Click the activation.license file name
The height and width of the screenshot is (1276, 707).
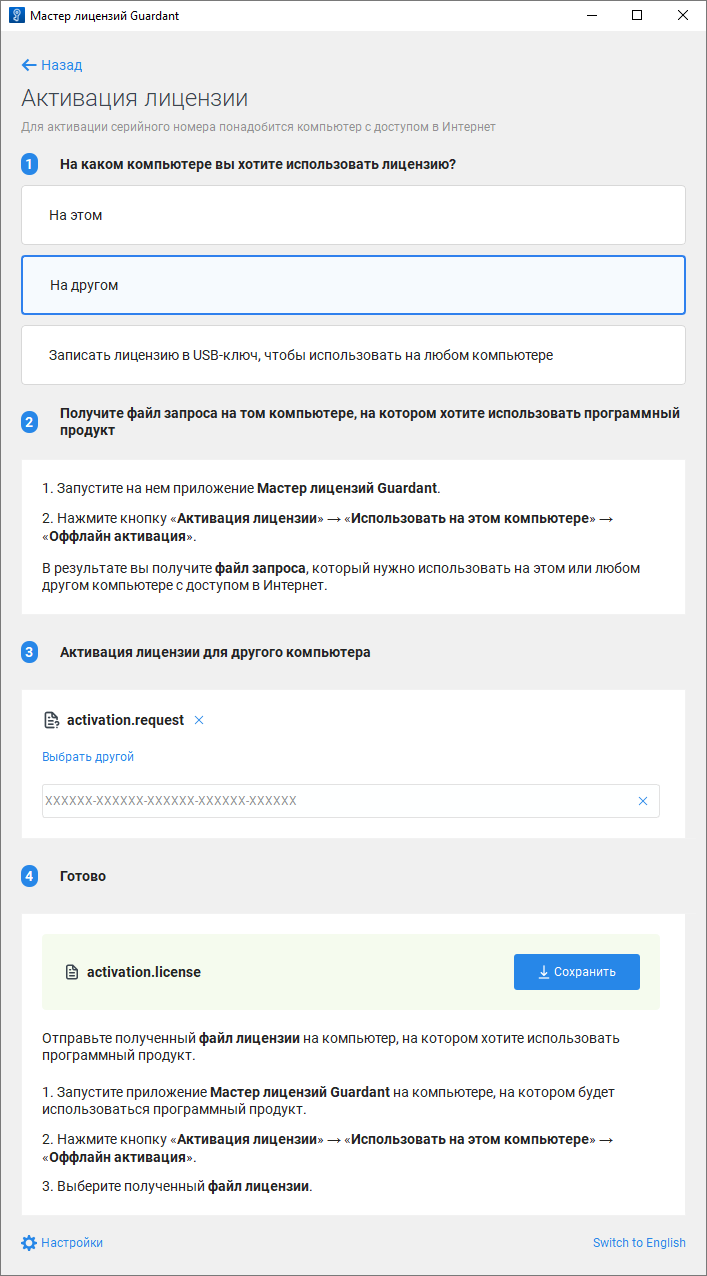(144, 972)
